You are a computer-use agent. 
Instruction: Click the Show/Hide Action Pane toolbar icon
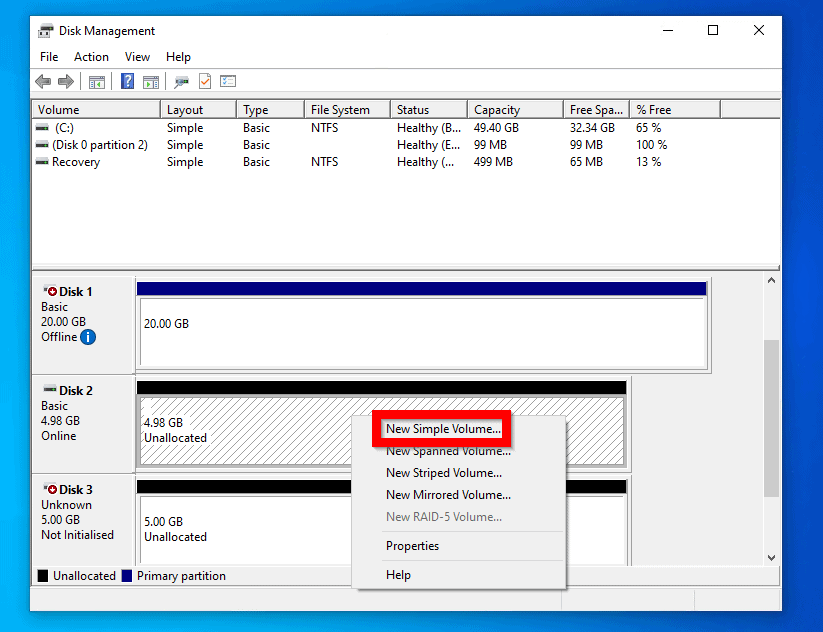coord(151,81)
